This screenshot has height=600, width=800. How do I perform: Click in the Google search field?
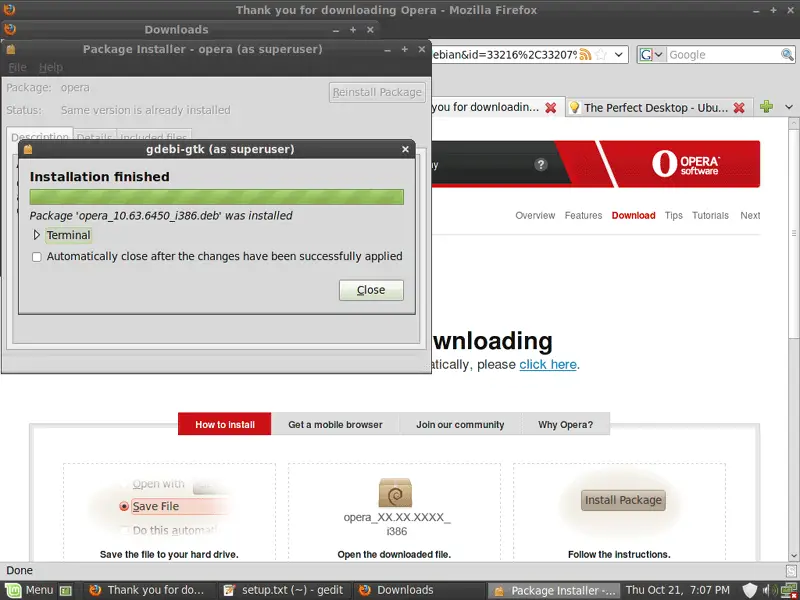[723, 55]
